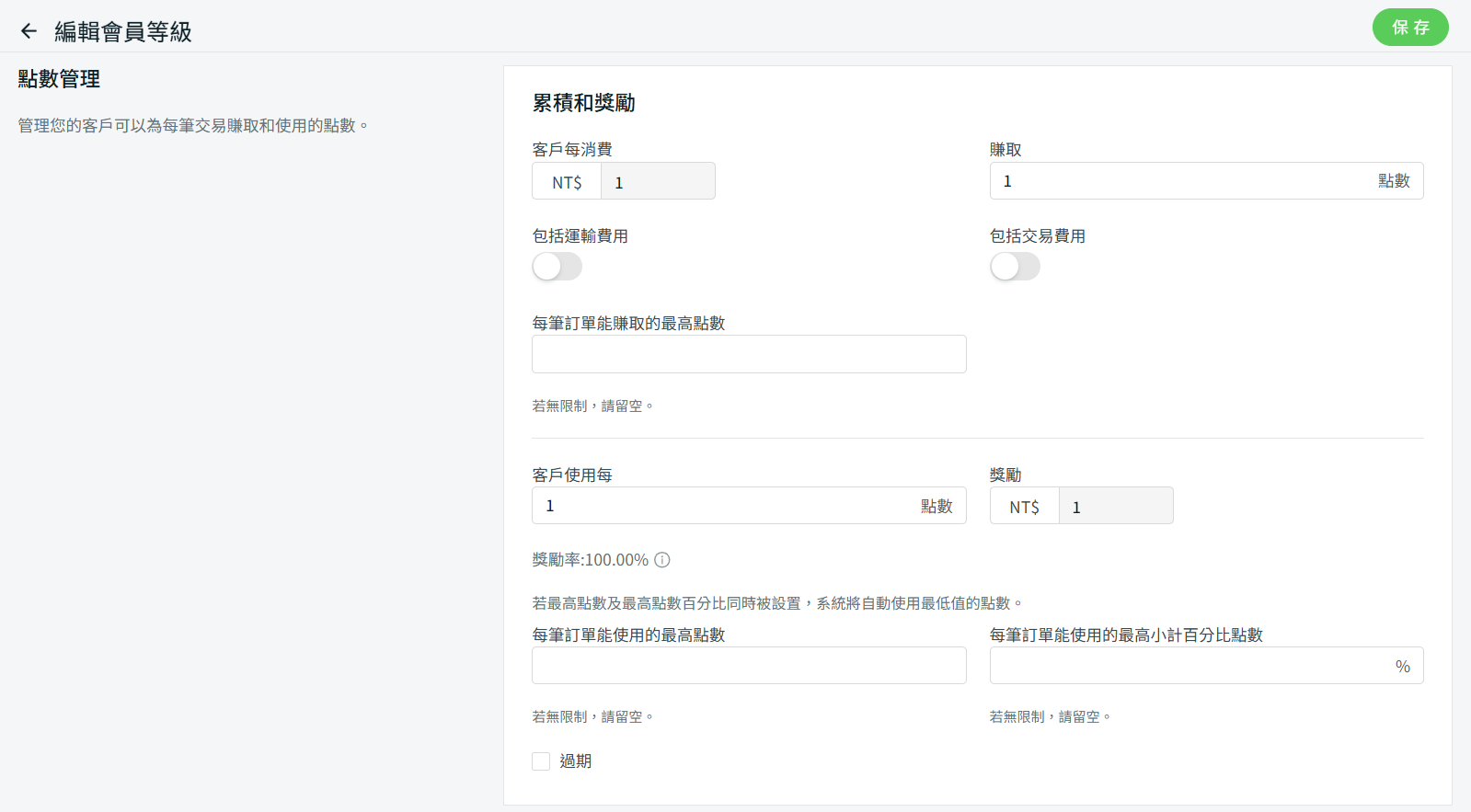This screenshot has height=812, width=1471.
Task: Tick the 過期 checkbox
Action: pos(541,761)
